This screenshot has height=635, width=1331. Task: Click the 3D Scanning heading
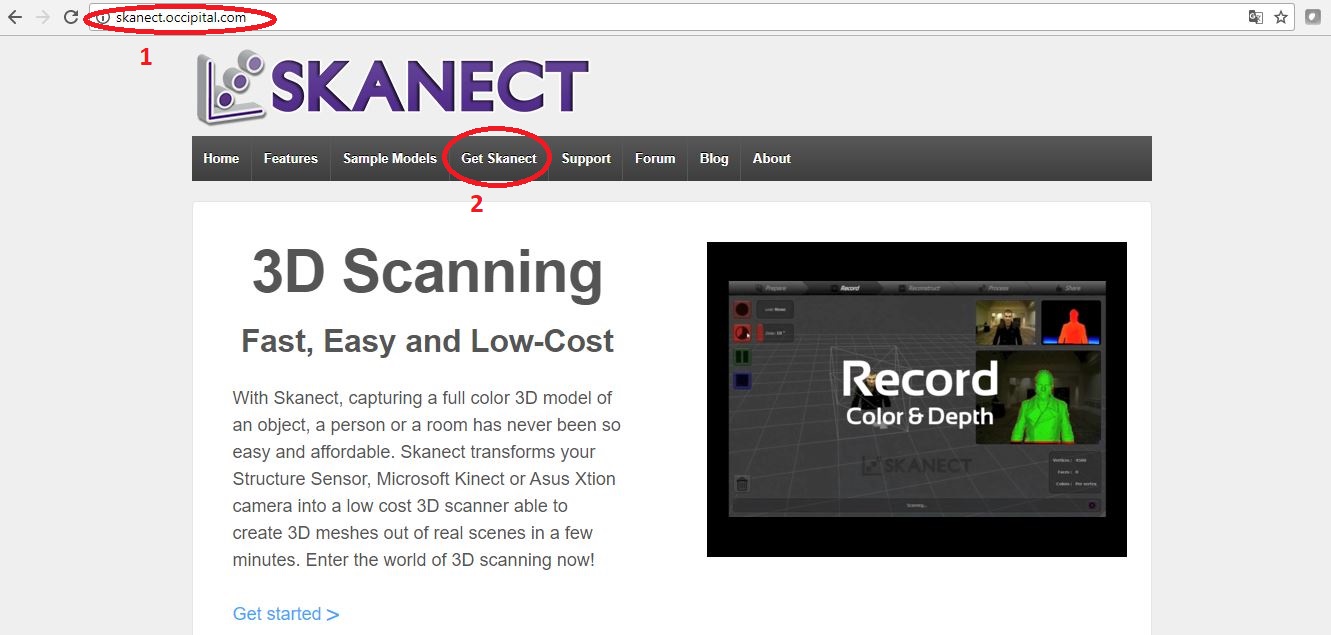pos(427,272)
